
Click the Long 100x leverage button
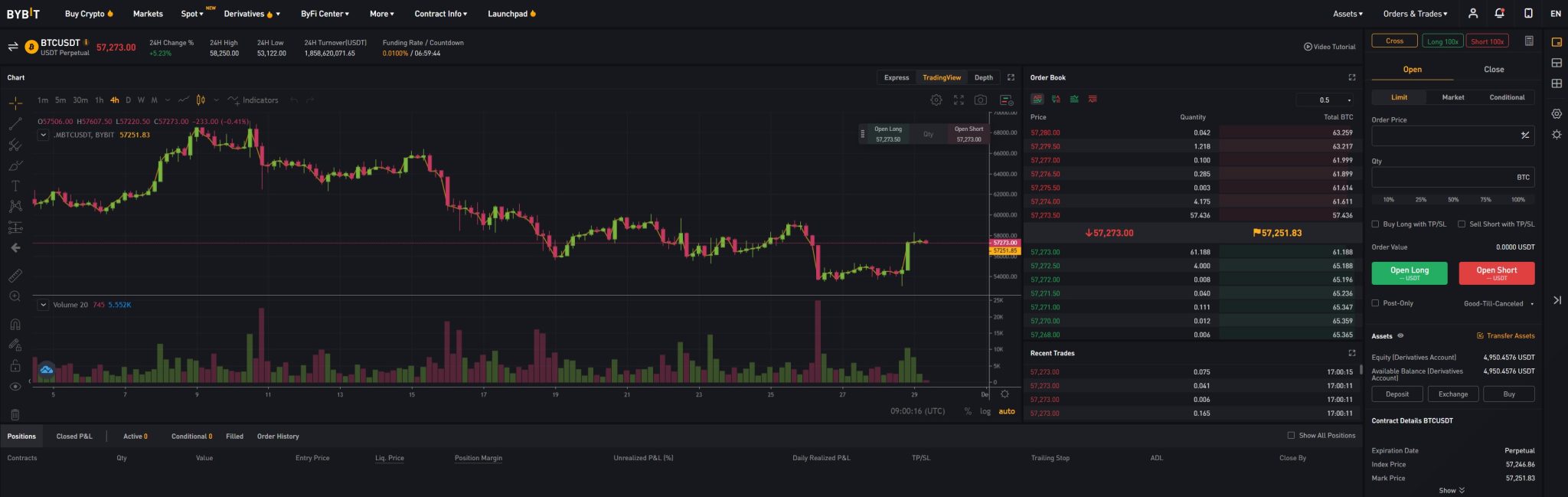click(1442, 41)
